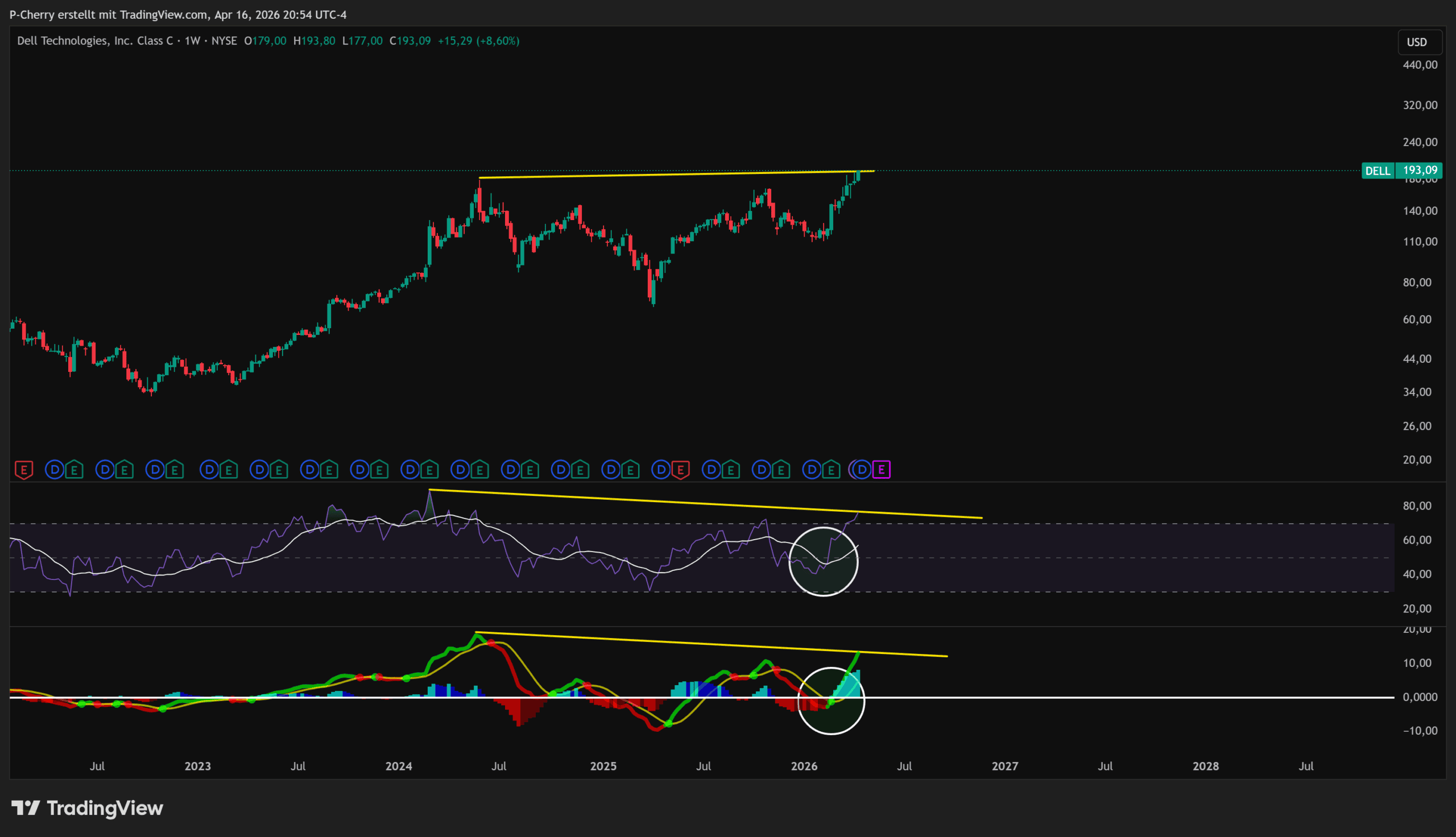Viewport: 1456px width, 837px height.
Task: Click the red E earnings marker near 2025
Action: (681, 470)
